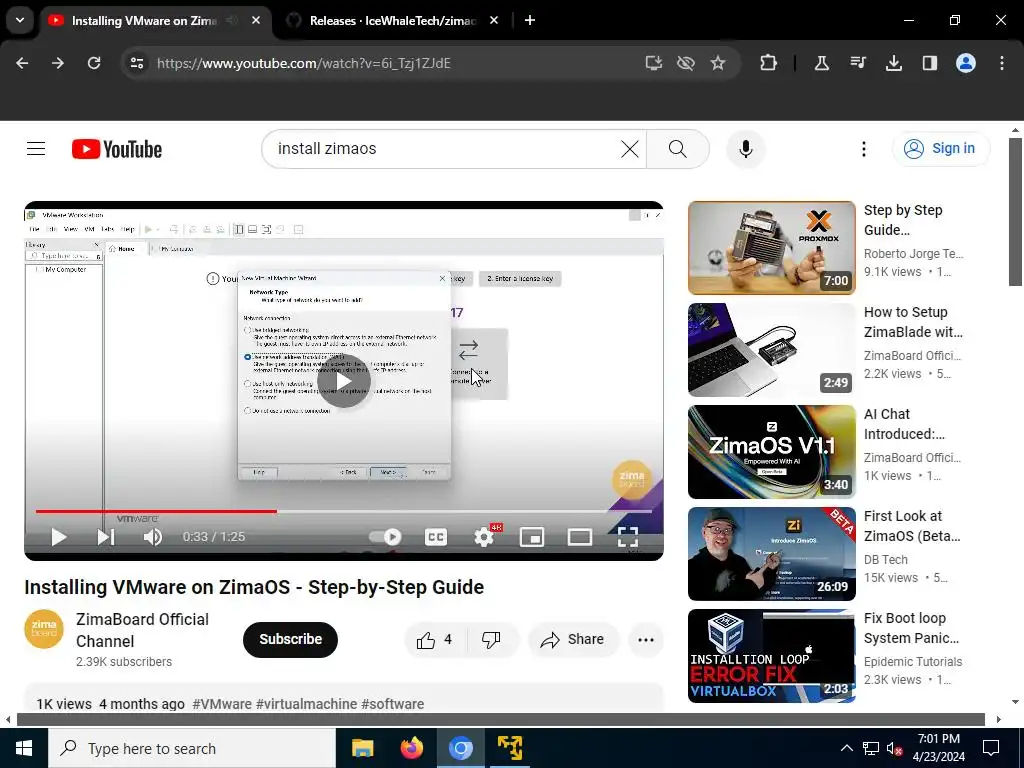Play video with the center play button
This screenshot has height=768, width=1024.
pos(344,381)
